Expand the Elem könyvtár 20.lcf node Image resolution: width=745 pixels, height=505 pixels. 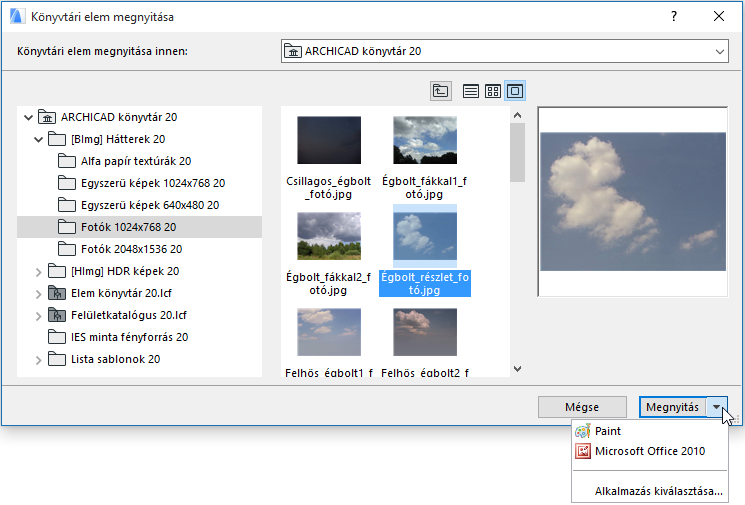[x=38, y=294]
